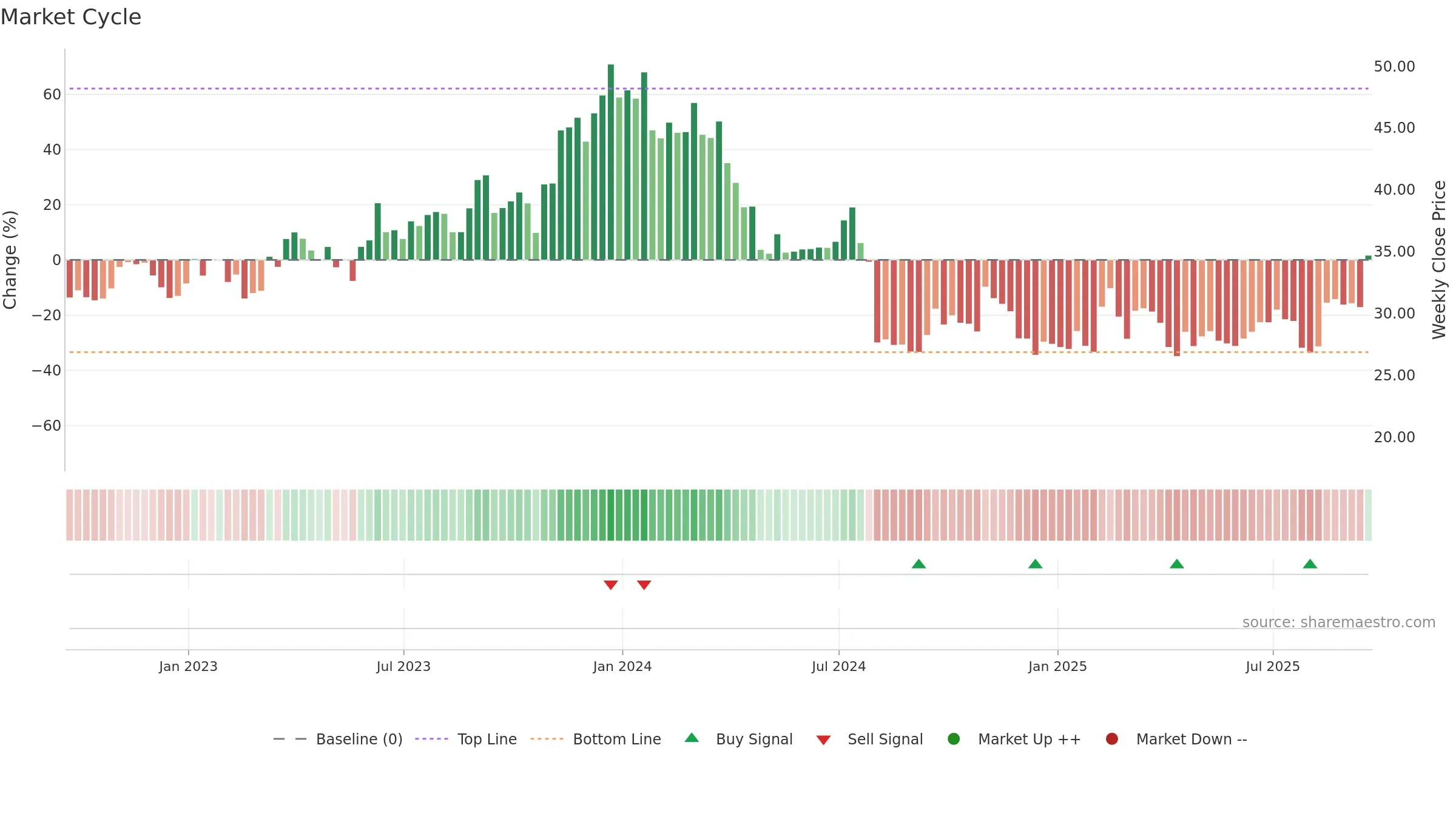1456x819 pixels.
Task: Select the buy signal just before Jan 2025
Action: [1036, 564]
